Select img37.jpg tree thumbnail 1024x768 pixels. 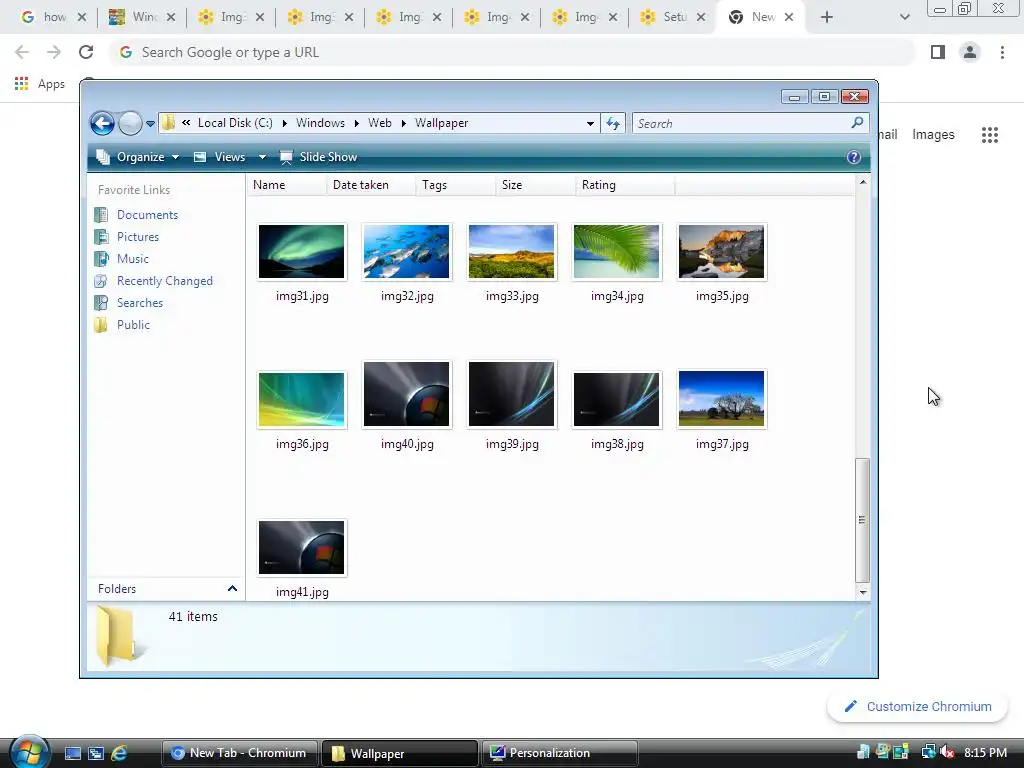(x=722, y=398)
